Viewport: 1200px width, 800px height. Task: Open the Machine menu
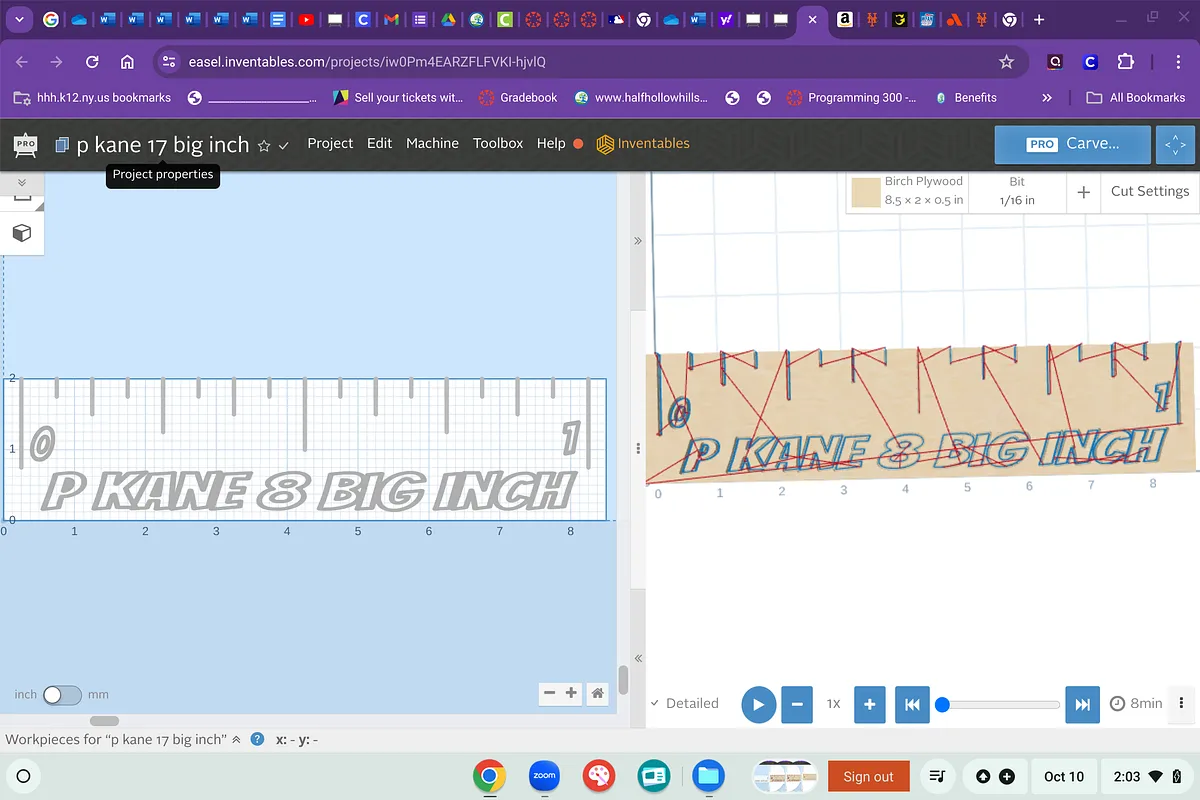tap(432, 143)
